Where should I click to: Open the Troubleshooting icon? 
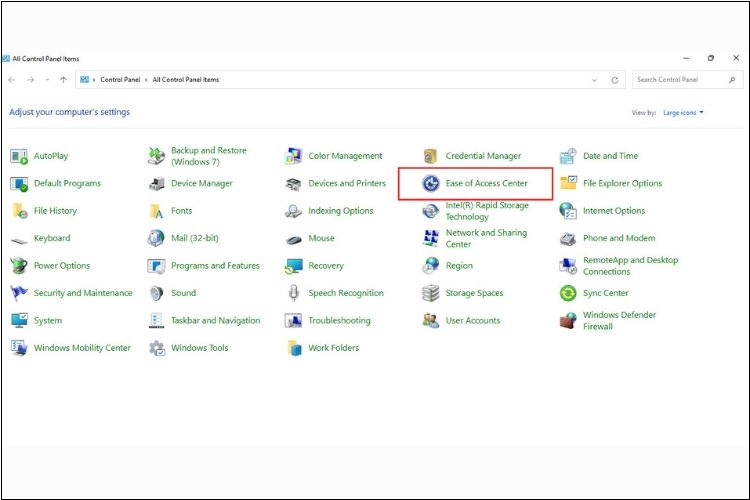click(x=294, y=321)
